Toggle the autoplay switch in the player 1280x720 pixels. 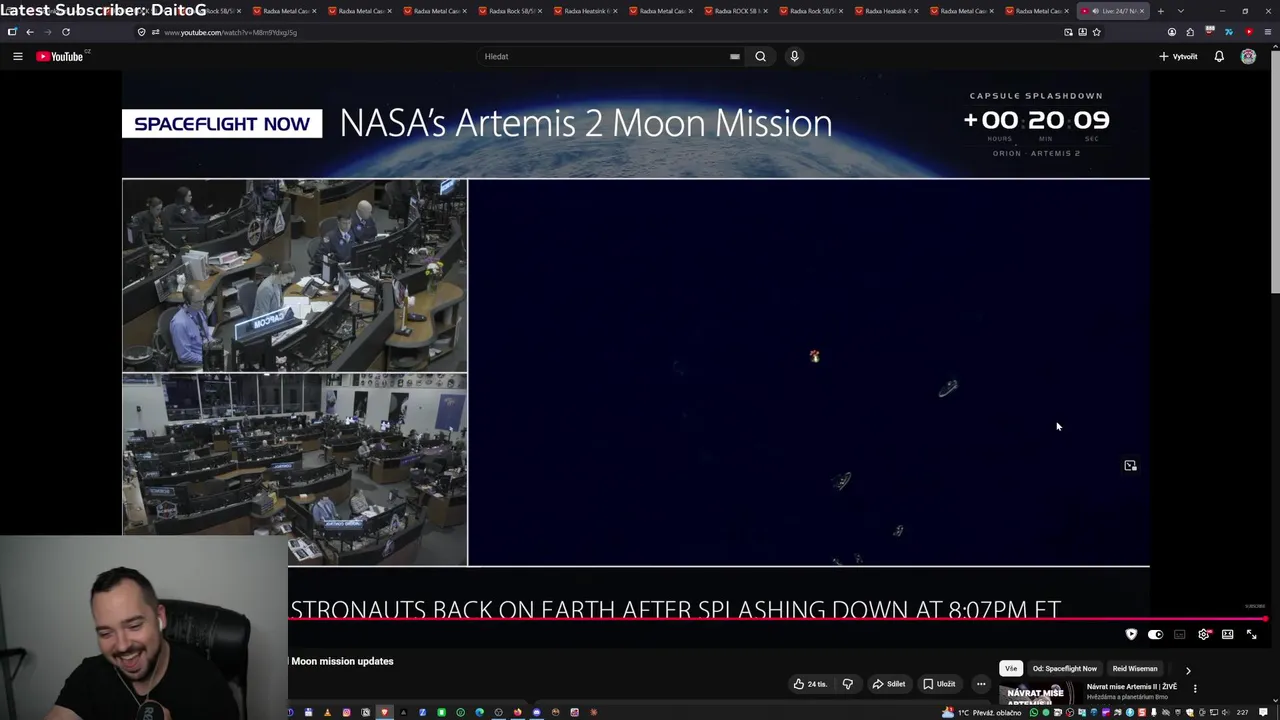click(x=1155, y=634)
